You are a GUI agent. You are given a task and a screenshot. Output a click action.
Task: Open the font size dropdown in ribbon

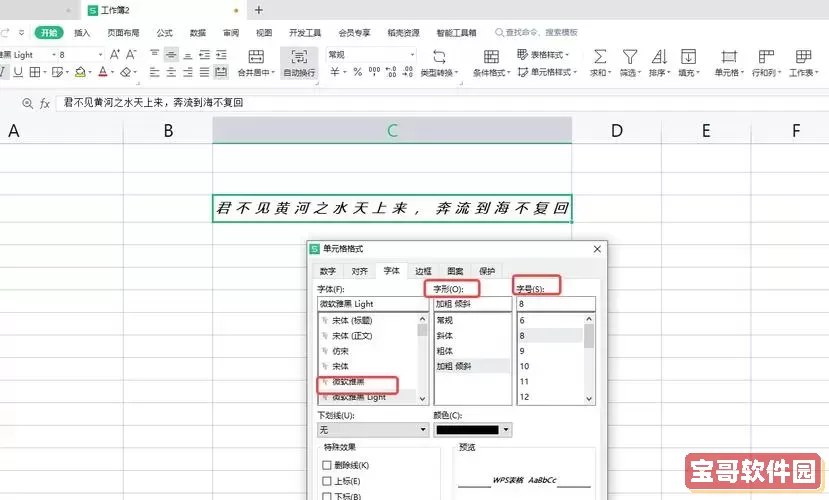pyautogui.click(x=100, y=54)
